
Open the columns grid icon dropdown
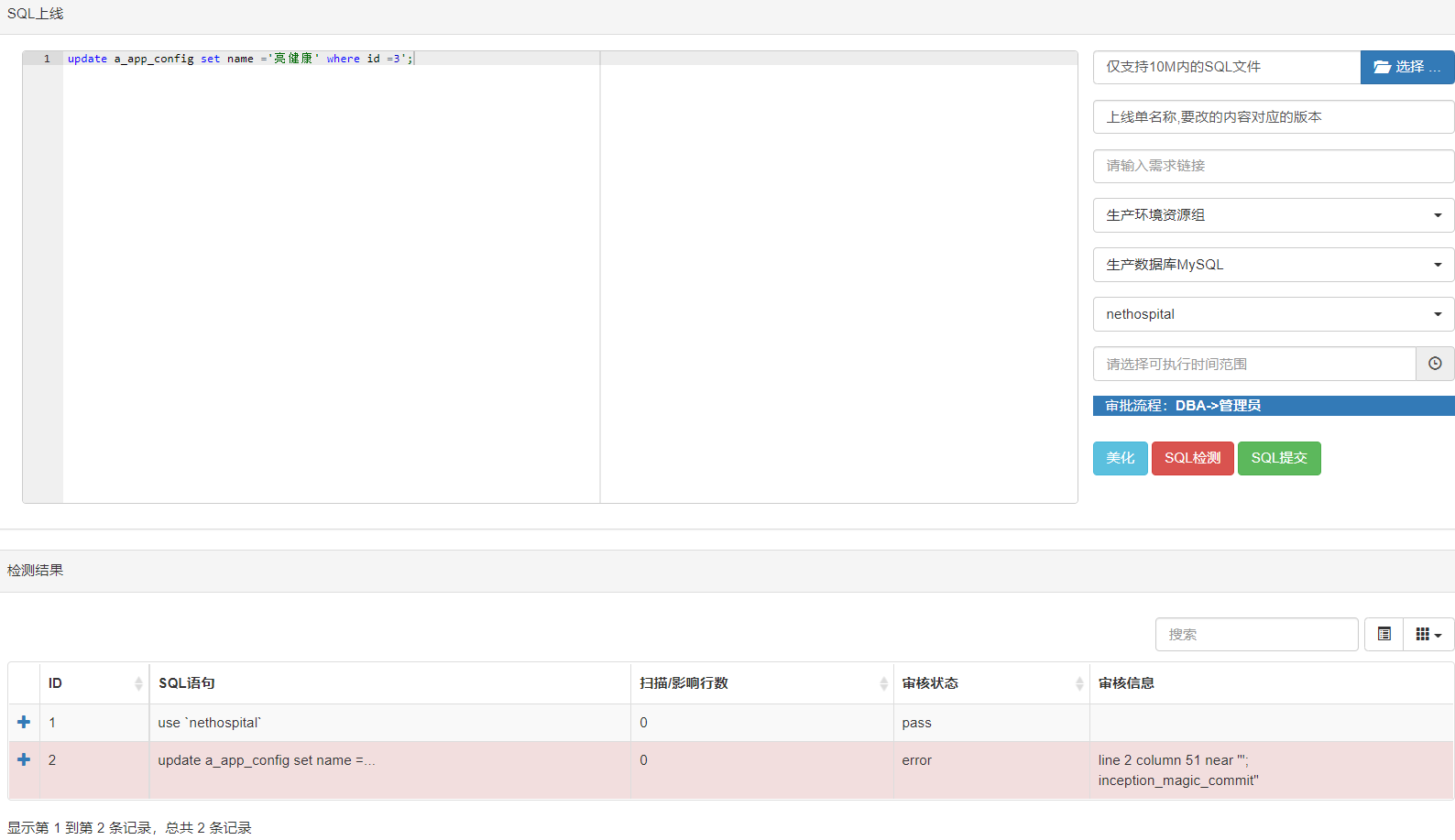coord(1428,634)
